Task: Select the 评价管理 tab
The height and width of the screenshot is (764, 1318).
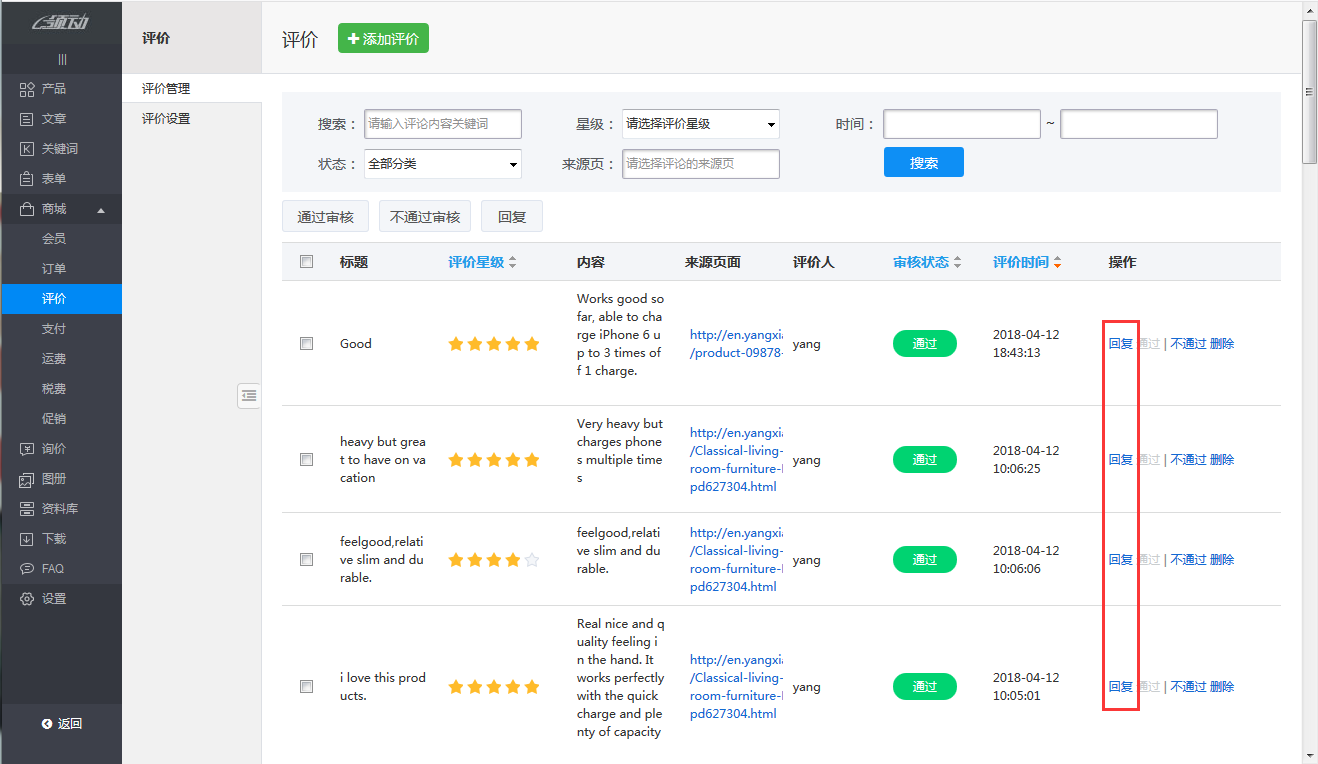Action: click(166, 87)
